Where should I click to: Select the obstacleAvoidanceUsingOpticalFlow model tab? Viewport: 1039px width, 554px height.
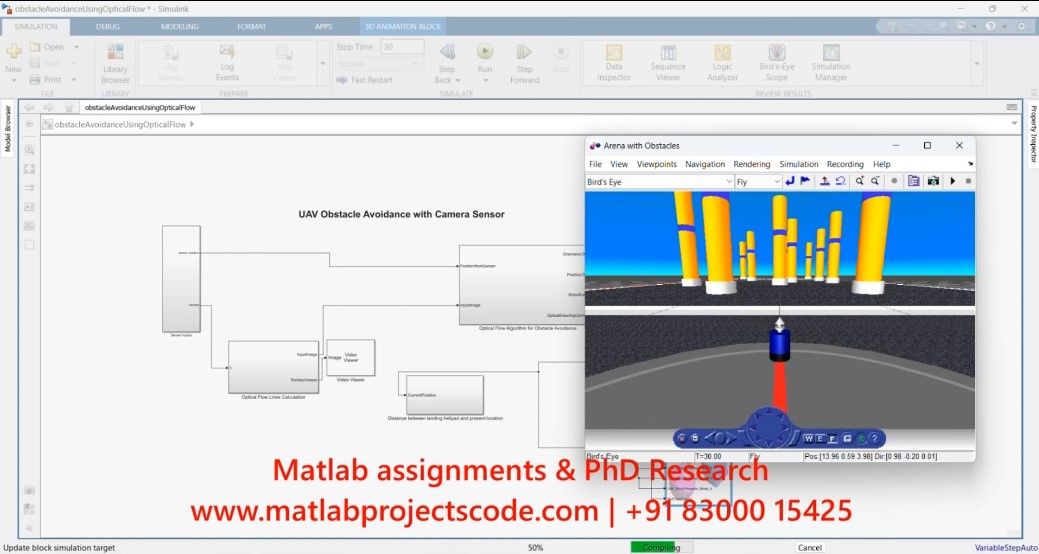click(140, 107)
